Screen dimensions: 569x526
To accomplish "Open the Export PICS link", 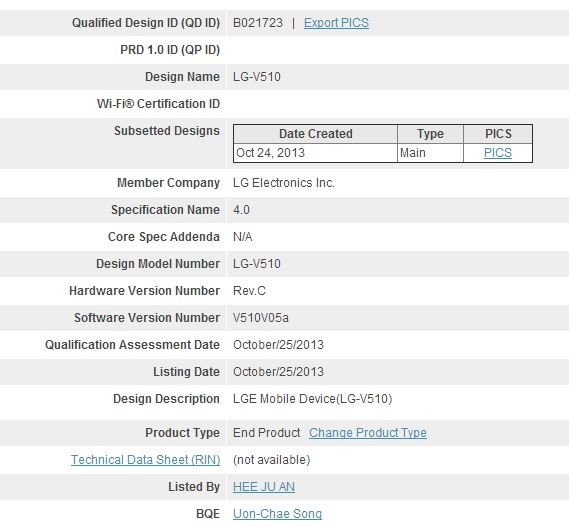I will pyautogui.click(x=336, y=23).
